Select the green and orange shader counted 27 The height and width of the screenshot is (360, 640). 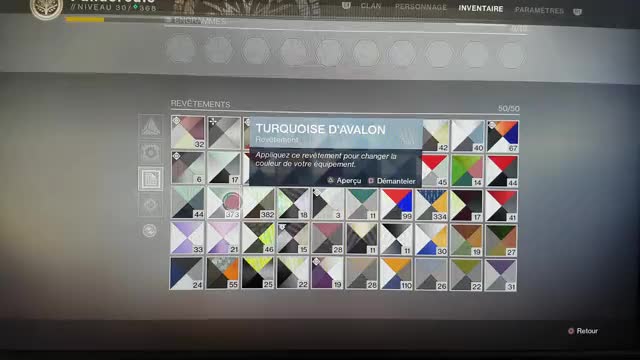point(501,241)
